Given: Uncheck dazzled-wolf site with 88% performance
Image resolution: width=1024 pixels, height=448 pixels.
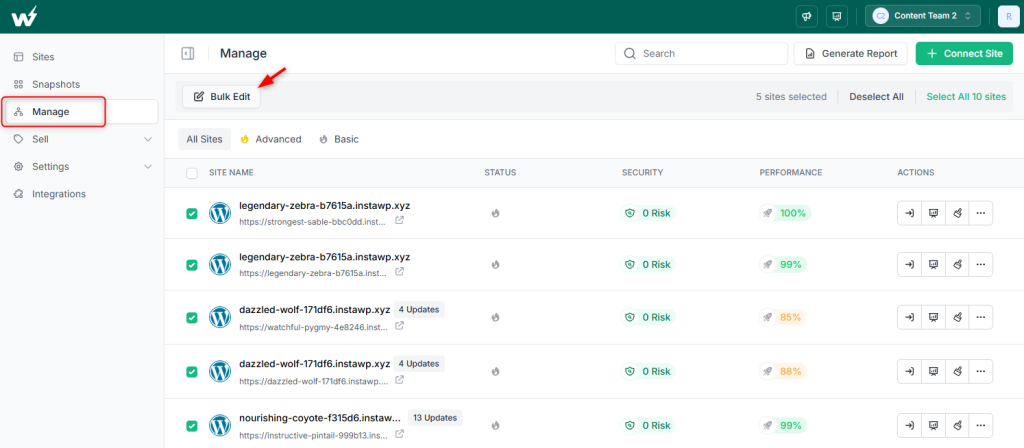Looking at the screenshot, I should 191,372.
